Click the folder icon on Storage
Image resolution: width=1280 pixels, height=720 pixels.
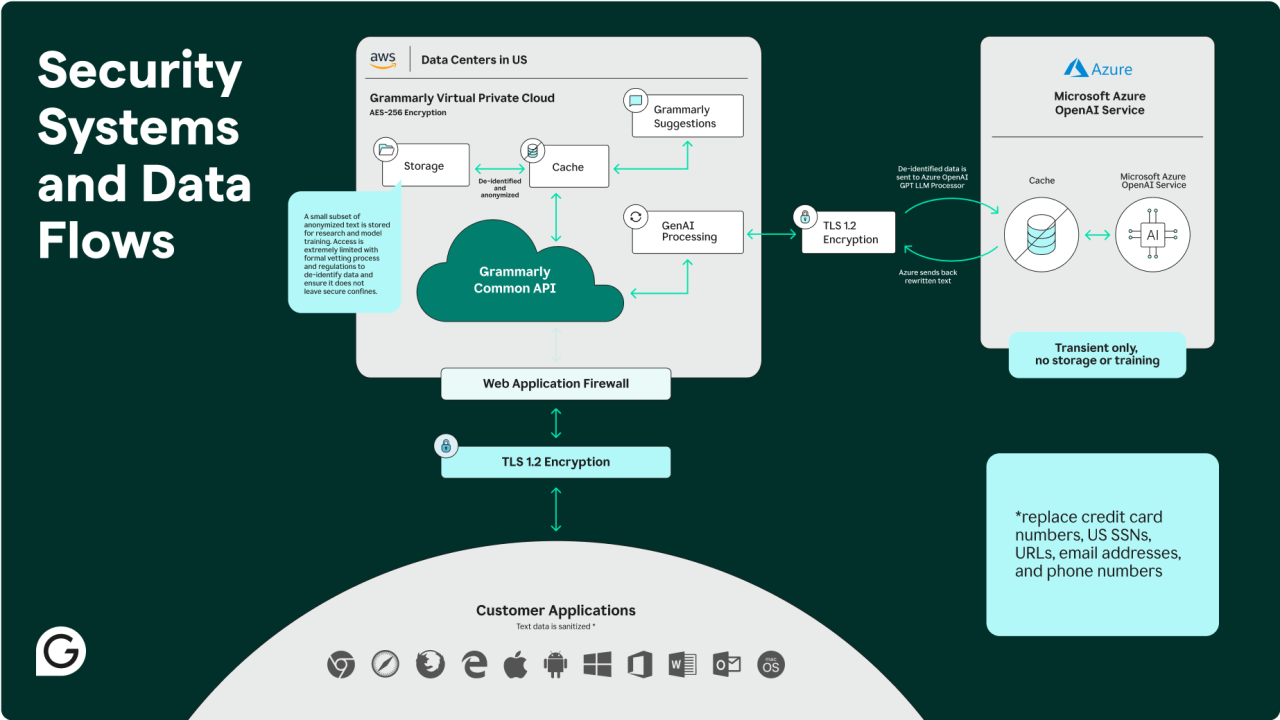385,151
